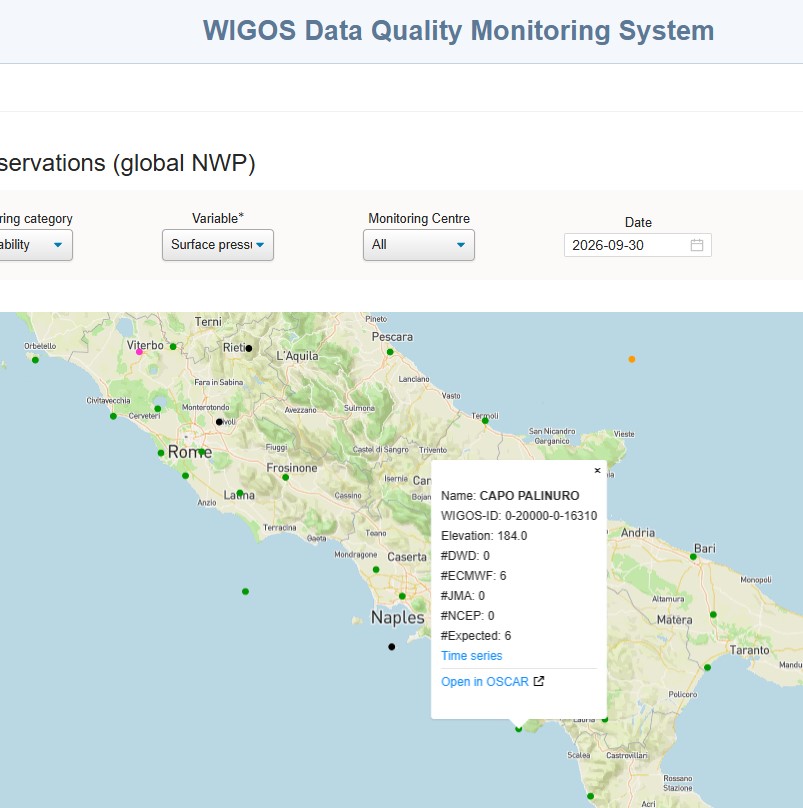Click the Naples city label on the map
The image size is (803, 808).
click(x=398, y=617)
